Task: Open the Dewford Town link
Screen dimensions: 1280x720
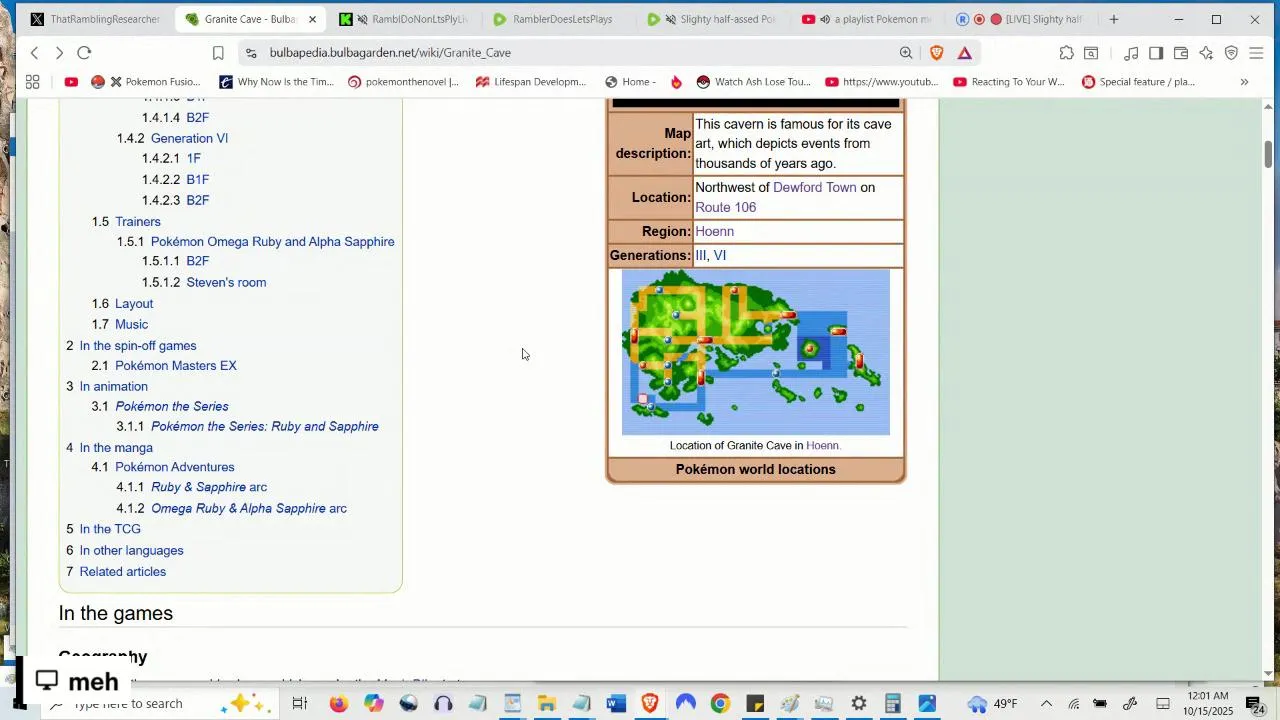Action: point(815,187)
